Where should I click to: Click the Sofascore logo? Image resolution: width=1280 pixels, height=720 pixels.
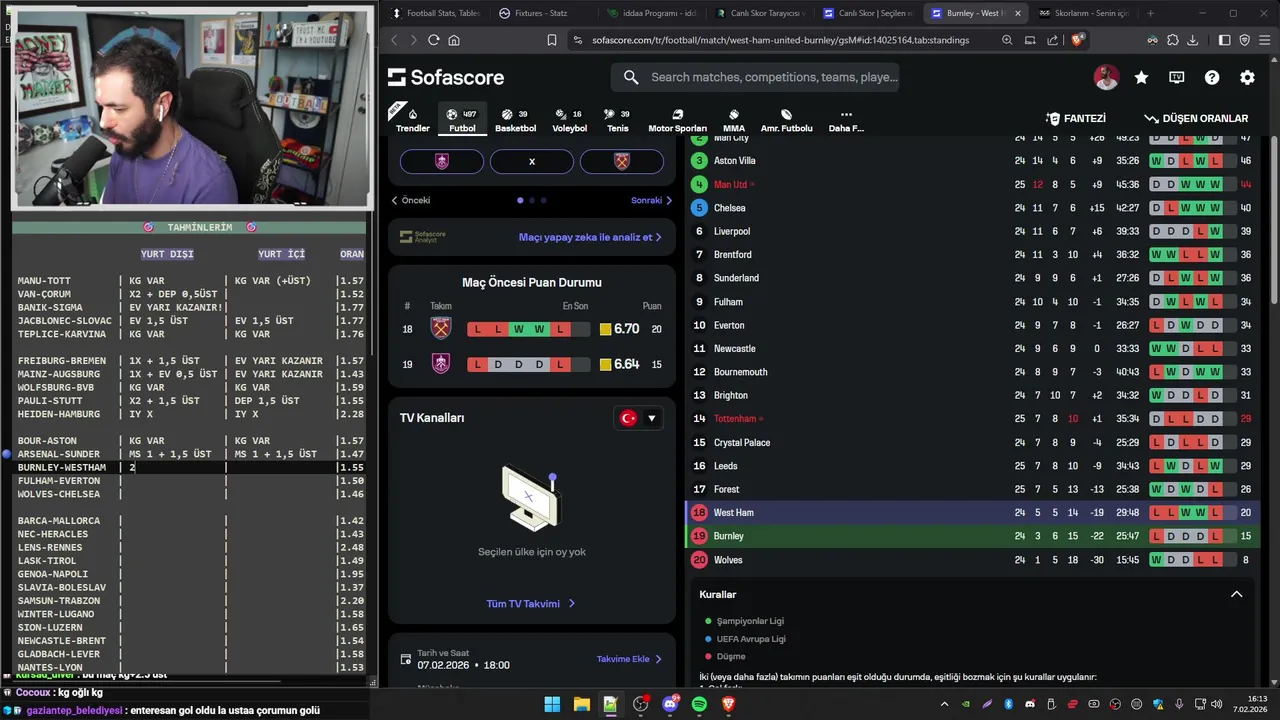446,77
